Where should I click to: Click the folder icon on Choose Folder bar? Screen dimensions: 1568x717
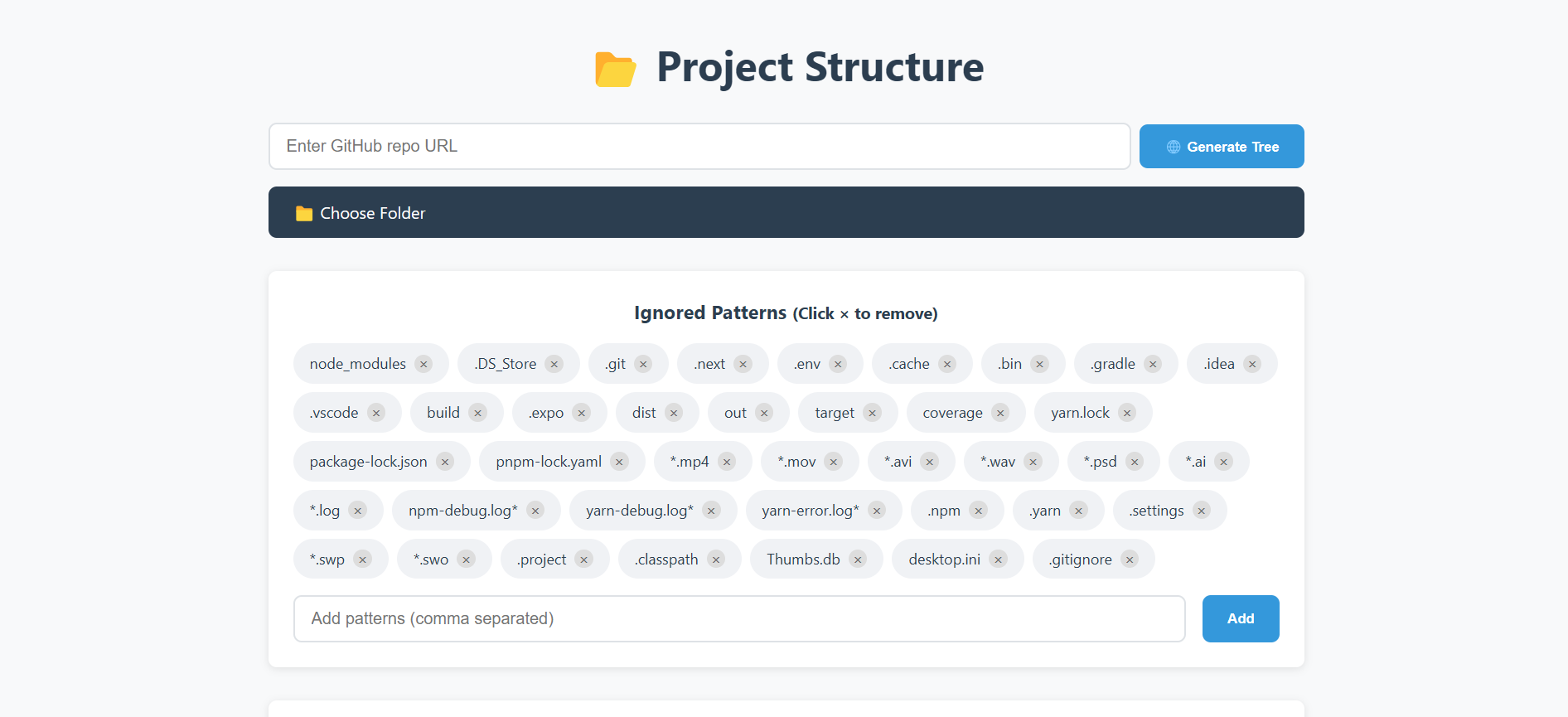[x=304, y=212]
